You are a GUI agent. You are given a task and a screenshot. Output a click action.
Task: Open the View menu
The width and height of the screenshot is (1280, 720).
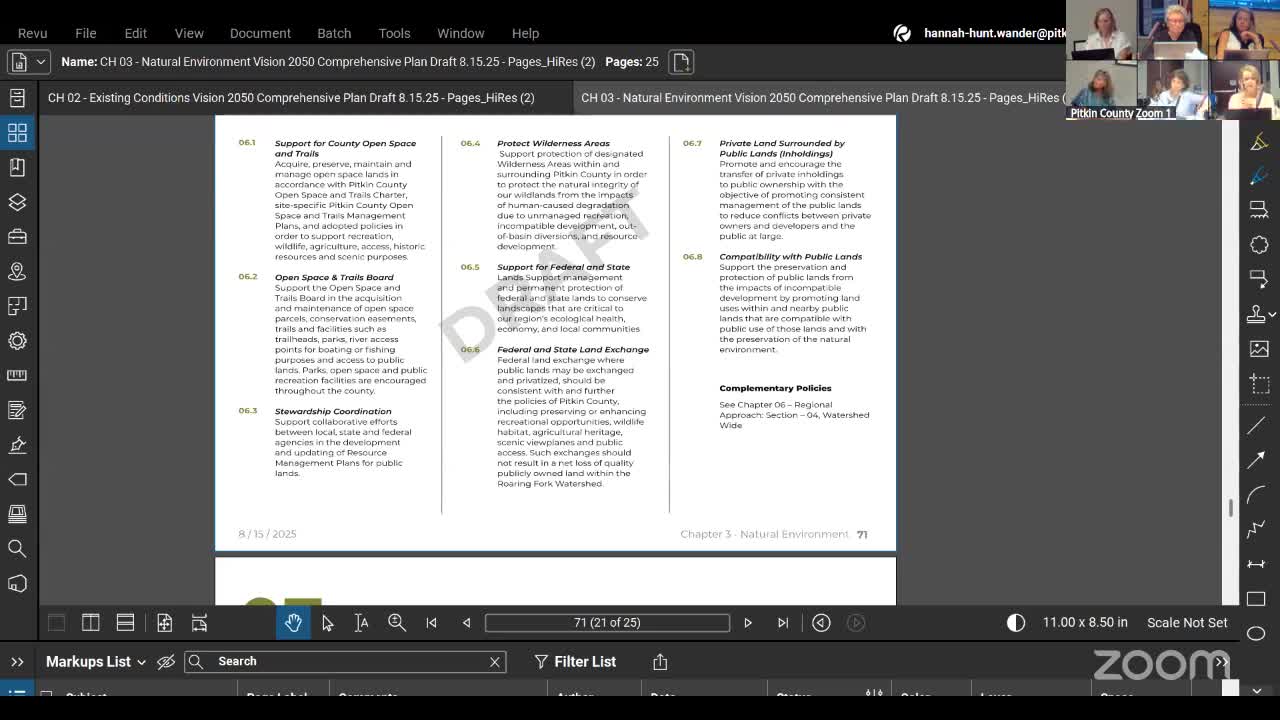(189, 33)
